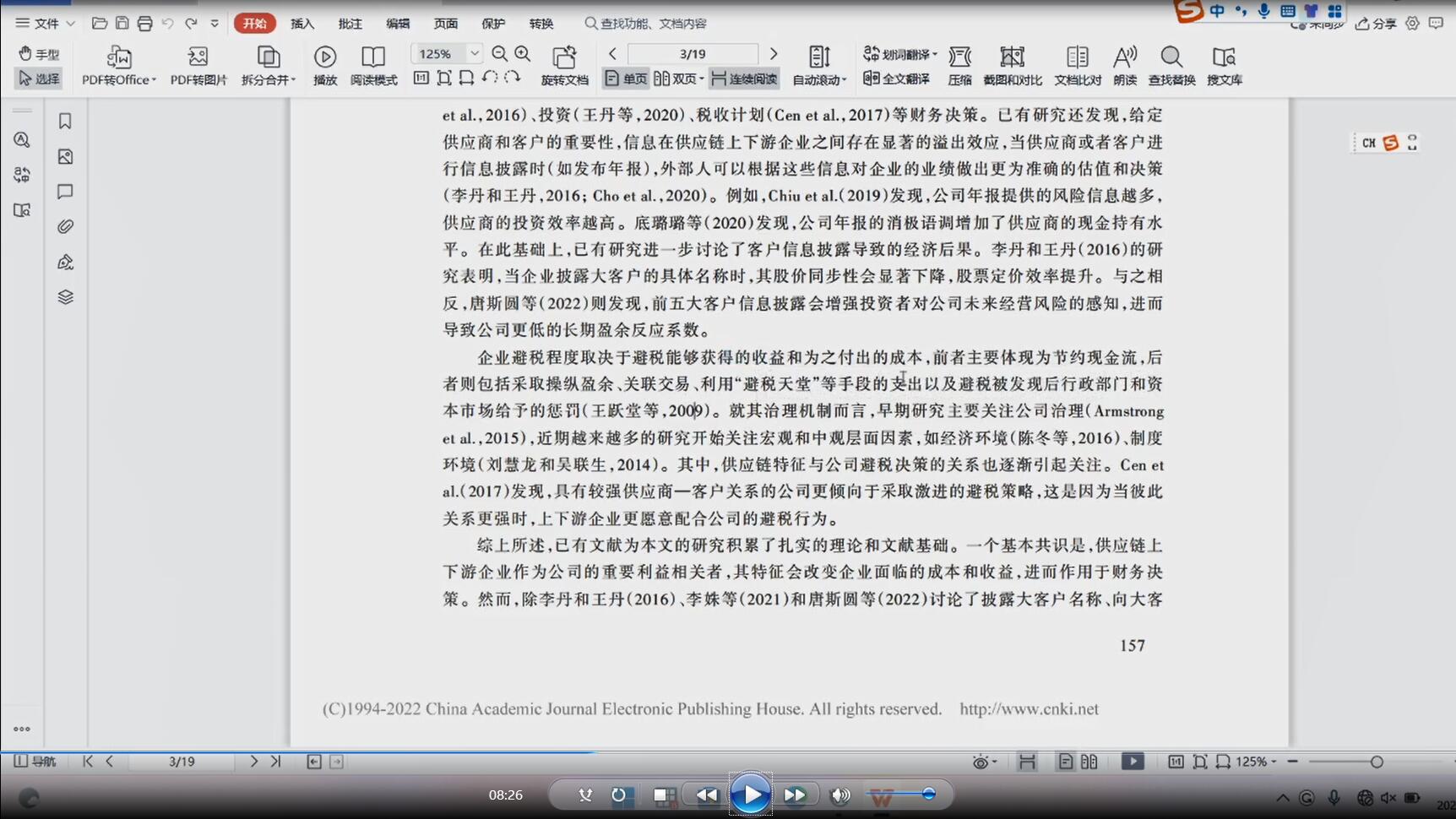
Task: Expand 拆分合并 split-merge dropdown
Action: point(268,66)
